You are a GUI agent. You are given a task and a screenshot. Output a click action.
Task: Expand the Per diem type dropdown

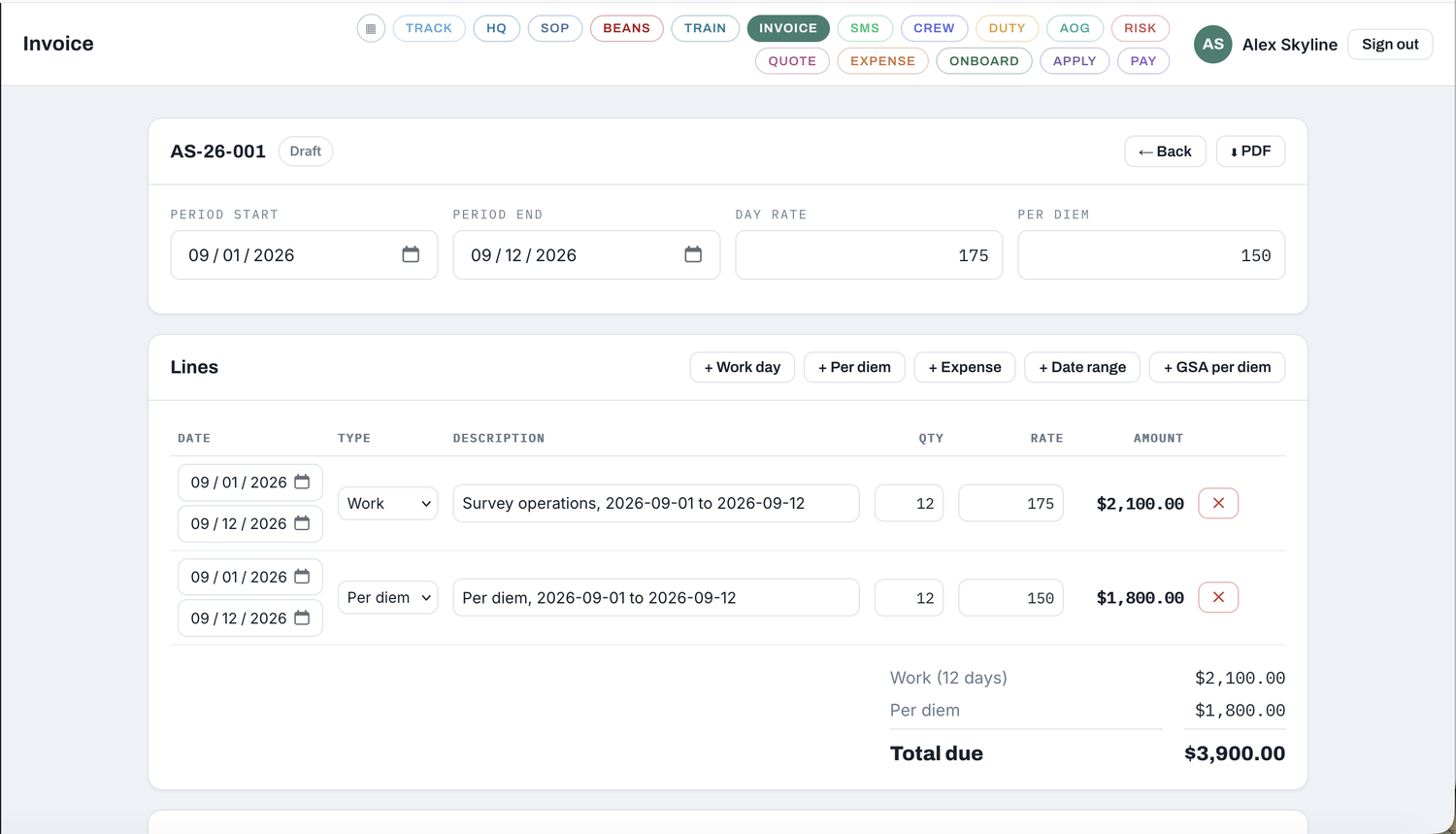point(388,597)
